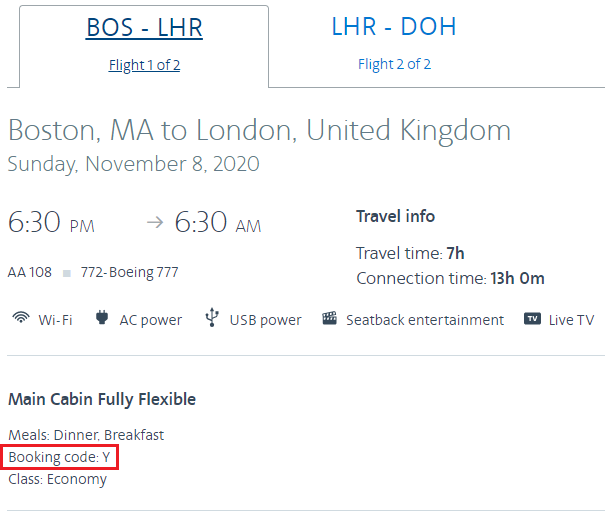Click the Seatback entertainment clapperboard icon
This screenshot has height=517, width=605.
tap(329, 319)
